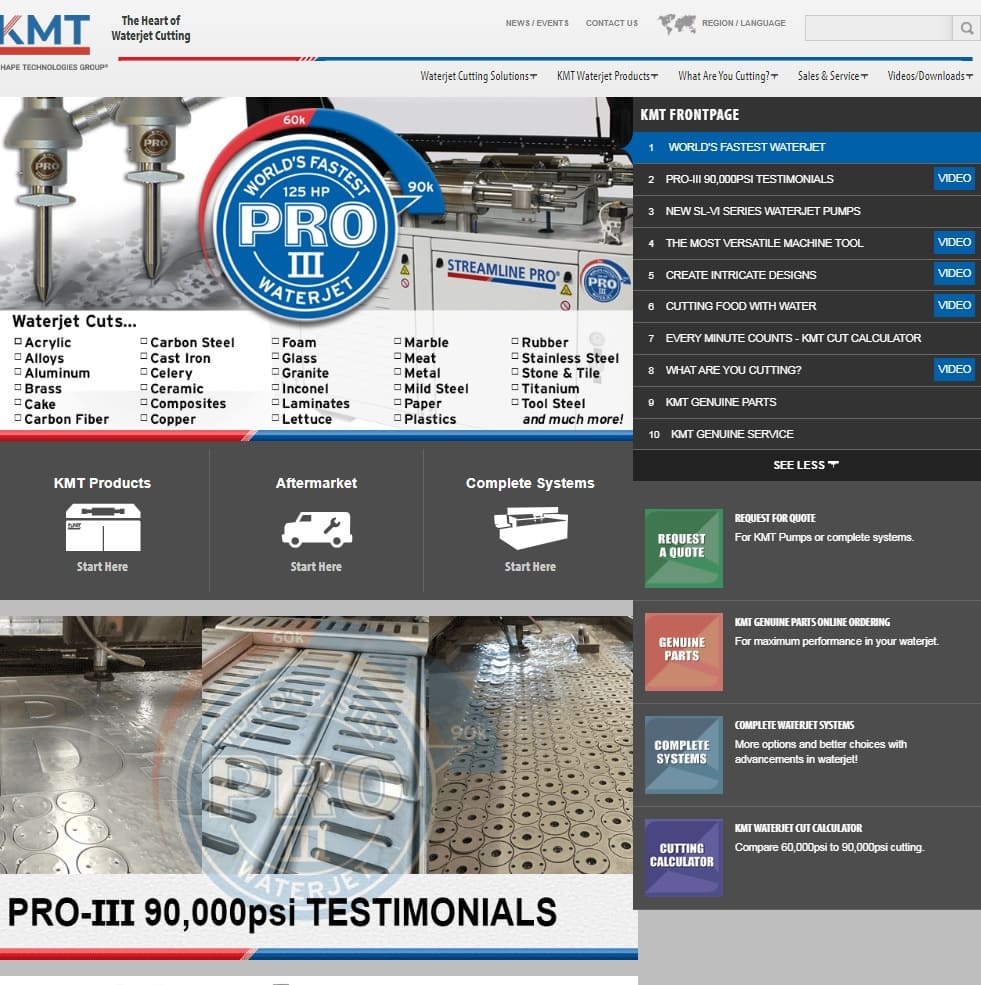Open the News / Events link
Screen dimensions: 981x985
tap(537, 23)
